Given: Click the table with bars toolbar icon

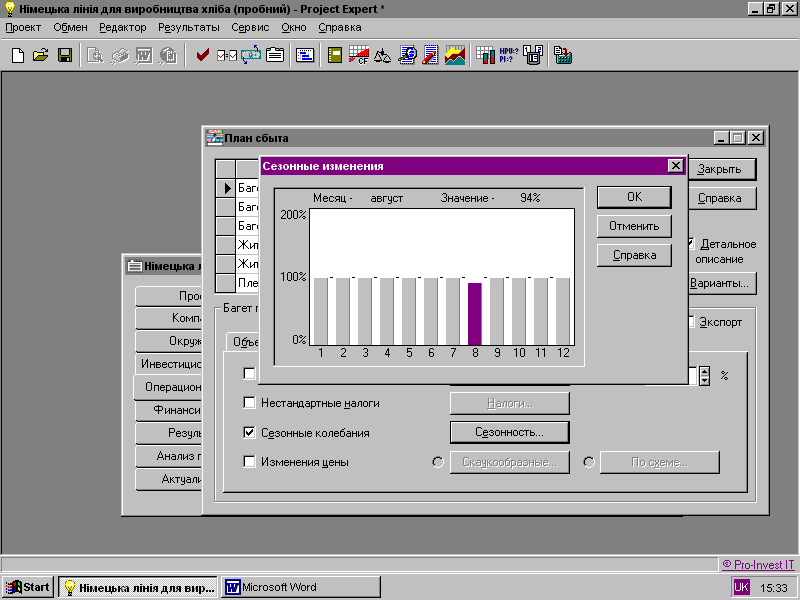Looking at the screenshot, I should pyautogui.click(x=485, y=55).
